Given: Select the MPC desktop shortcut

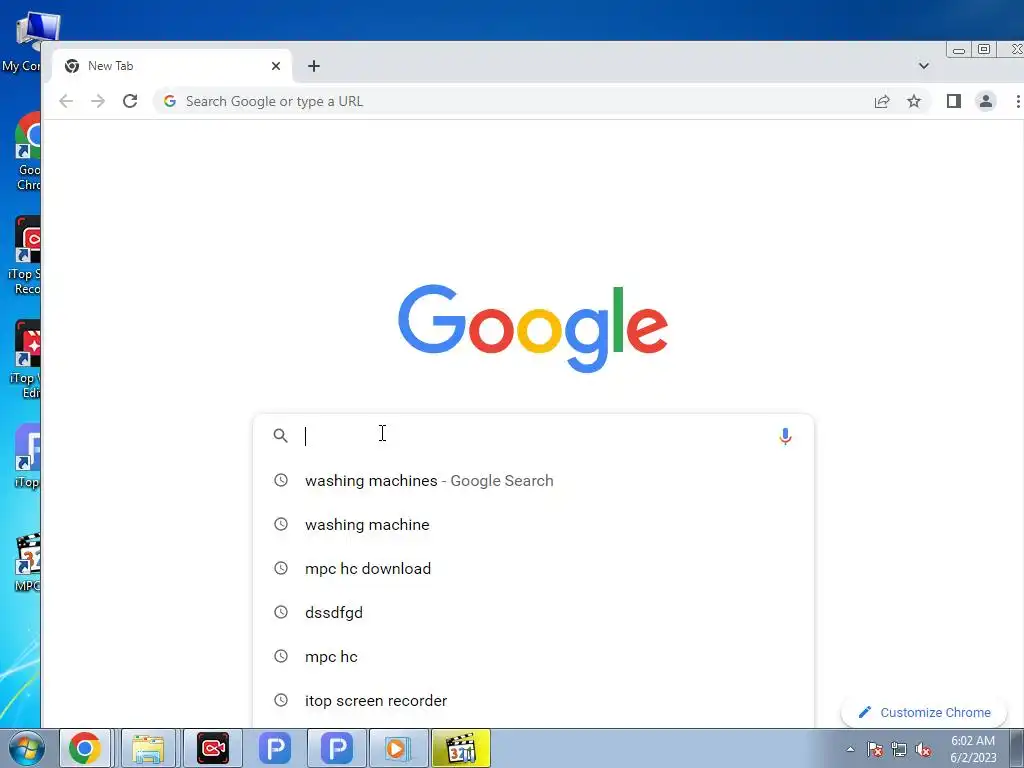Looking at the screenshot, I should pyautogui.click(x=27, y=563).
